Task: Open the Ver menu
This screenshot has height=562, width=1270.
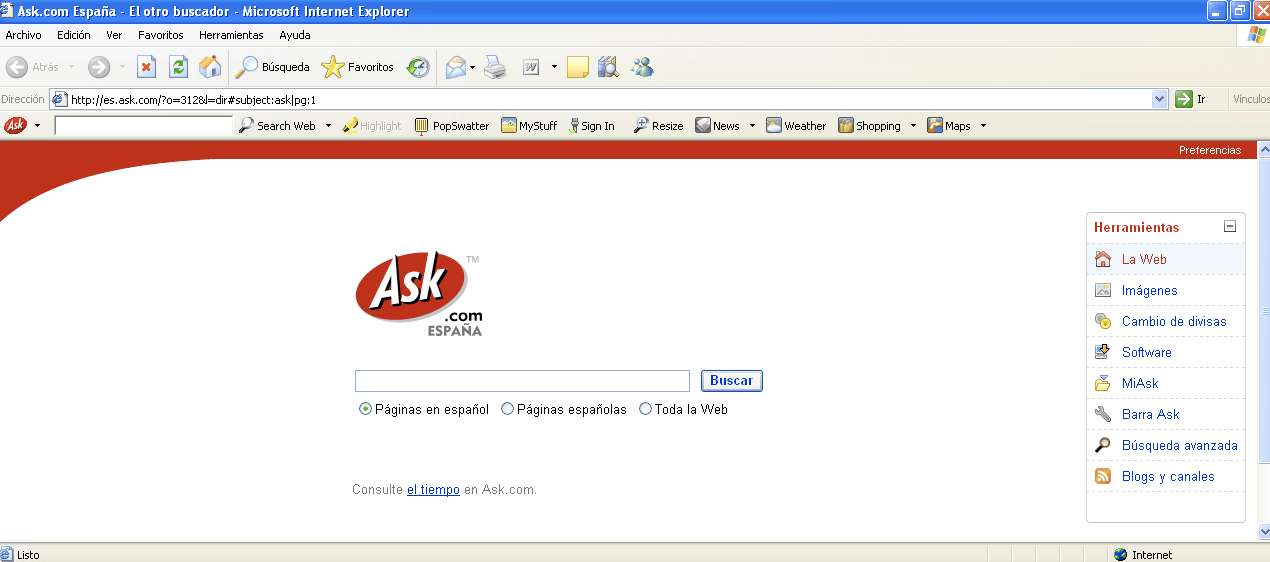Action: [x=114, y=35]
